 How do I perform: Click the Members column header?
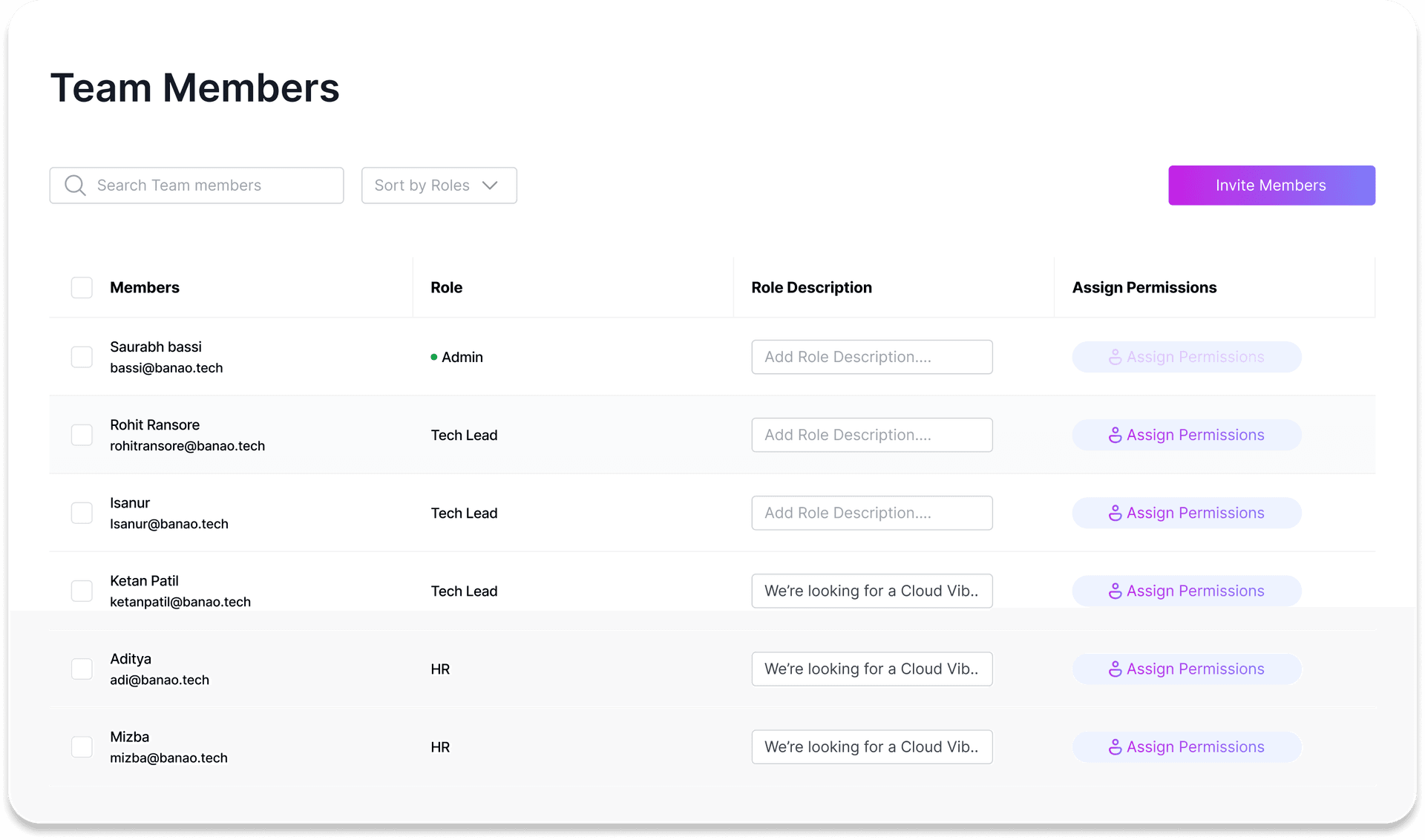(x=145, y=287)
